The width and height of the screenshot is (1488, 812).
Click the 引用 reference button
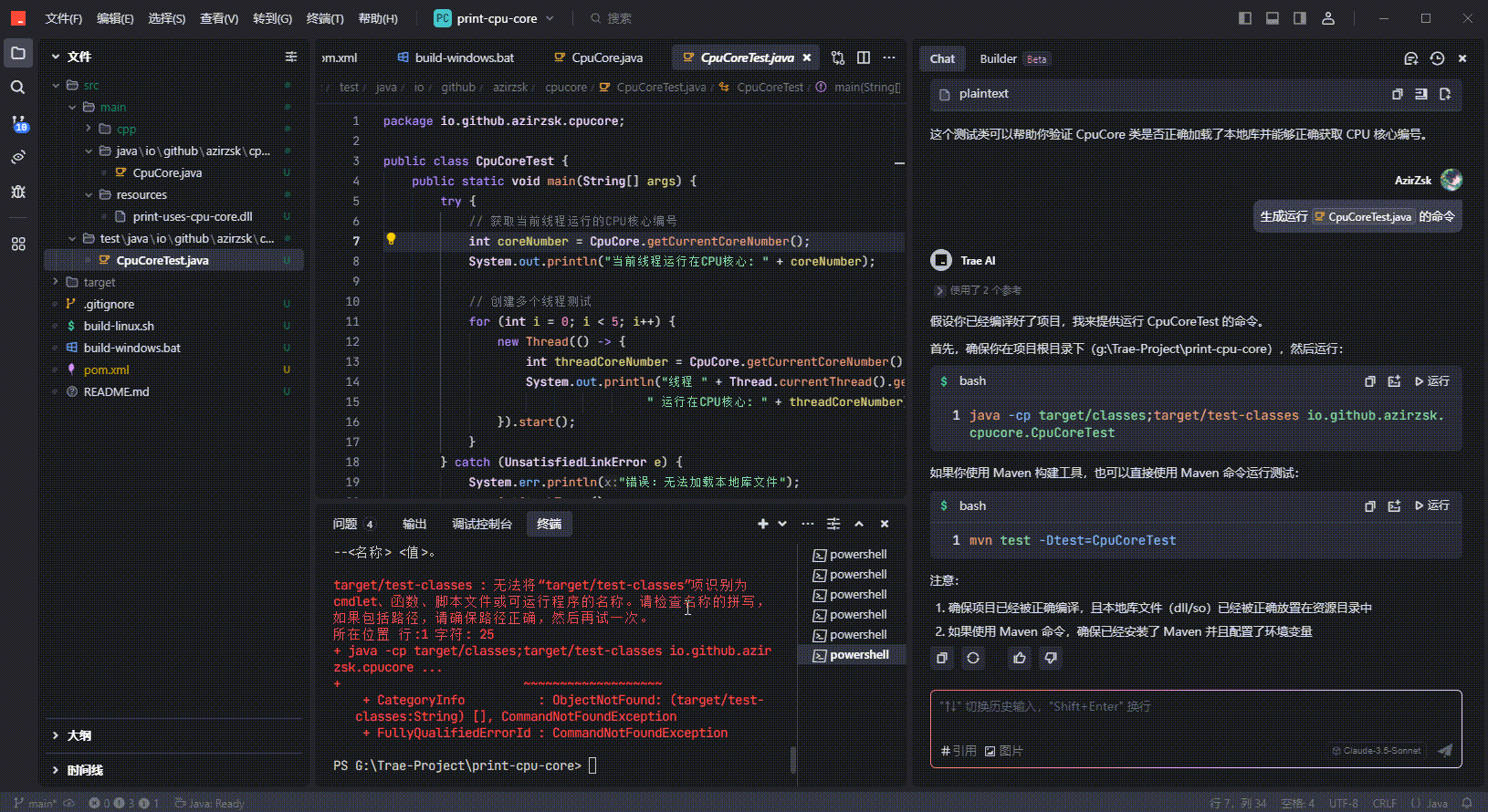tap(959, 751)
